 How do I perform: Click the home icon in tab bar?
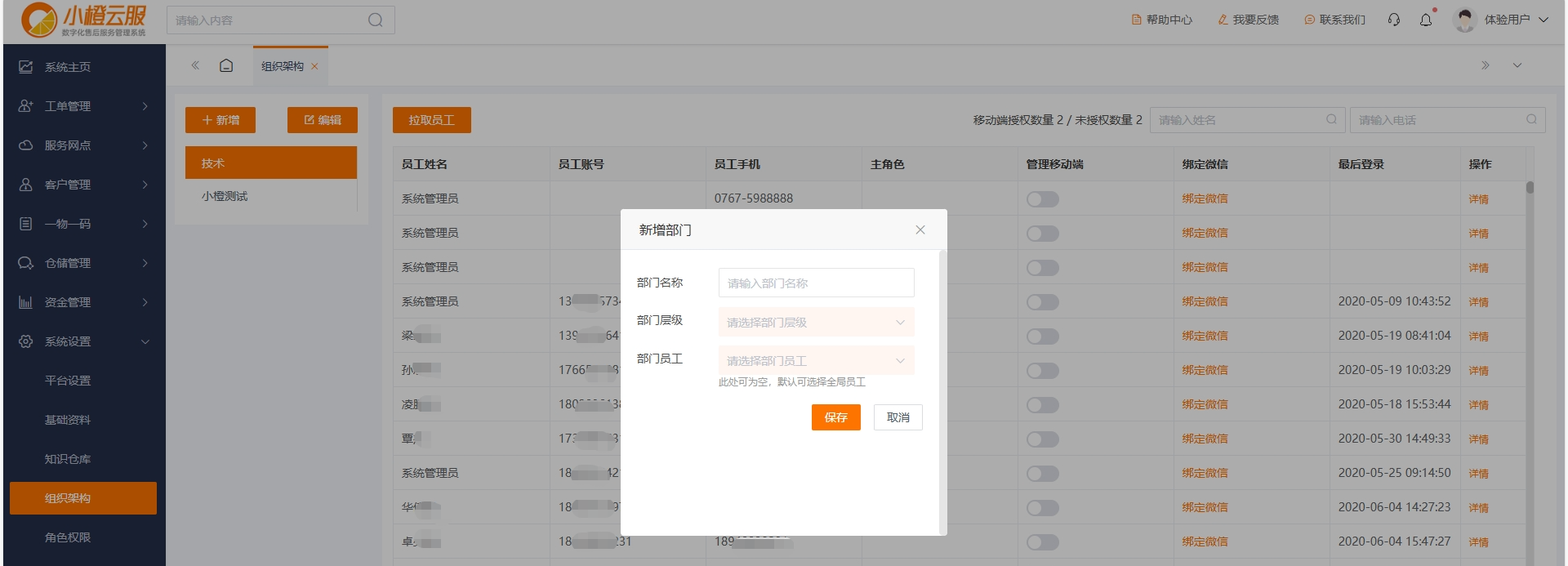coord(226,65)
